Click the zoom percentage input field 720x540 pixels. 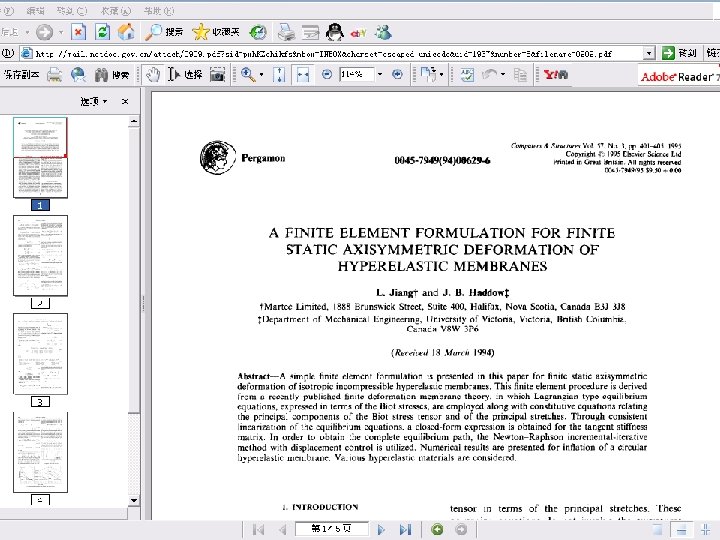pyautogui.click(x=357, y=74)
